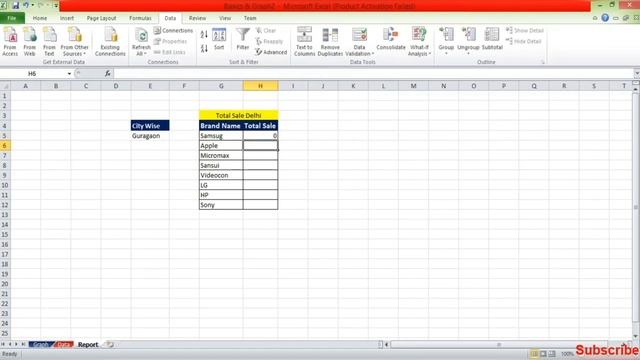This screenshot has width=640, height=360.
Task: Click inside the formula bar
Action: pyautogui.click(x=373, y=74)
